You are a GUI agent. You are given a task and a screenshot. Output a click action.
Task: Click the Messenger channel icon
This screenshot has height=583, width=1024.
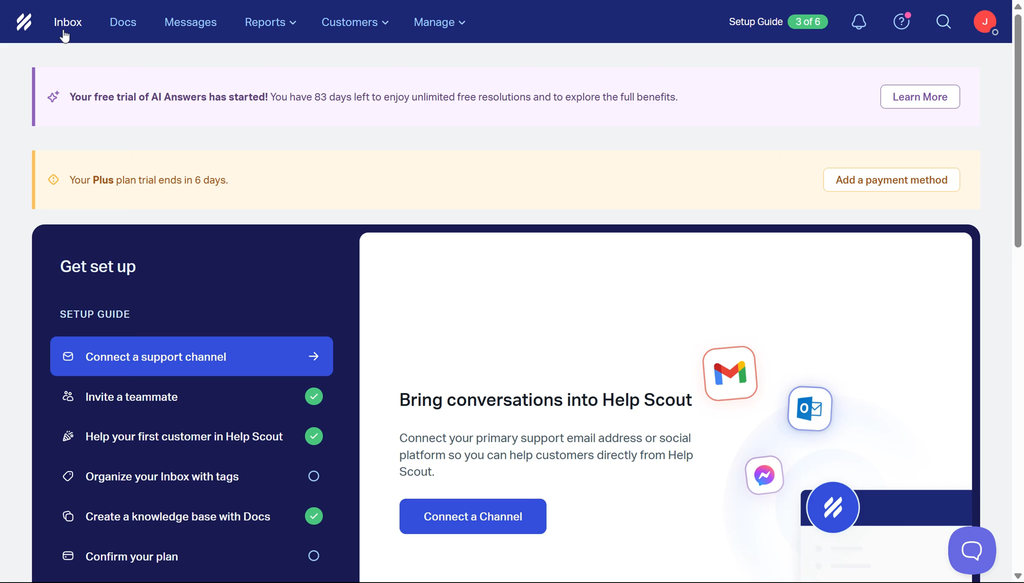pyautogui.click(x=764, y=476)
